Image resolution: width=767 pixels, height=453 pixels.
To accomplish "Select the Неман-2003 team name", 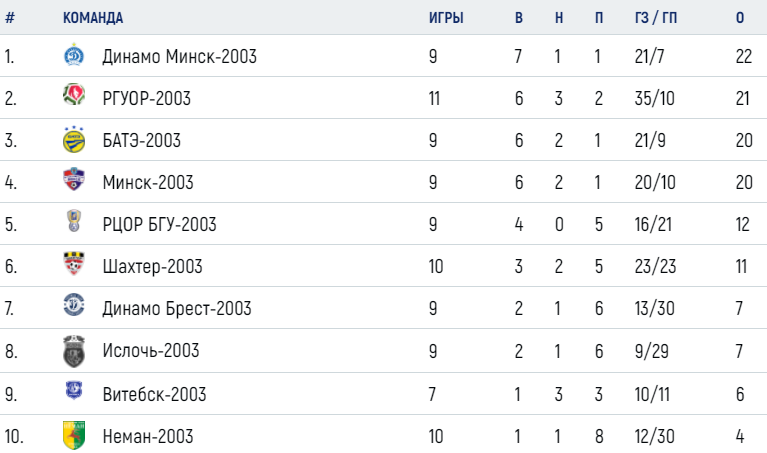I will tap(148, 436).
